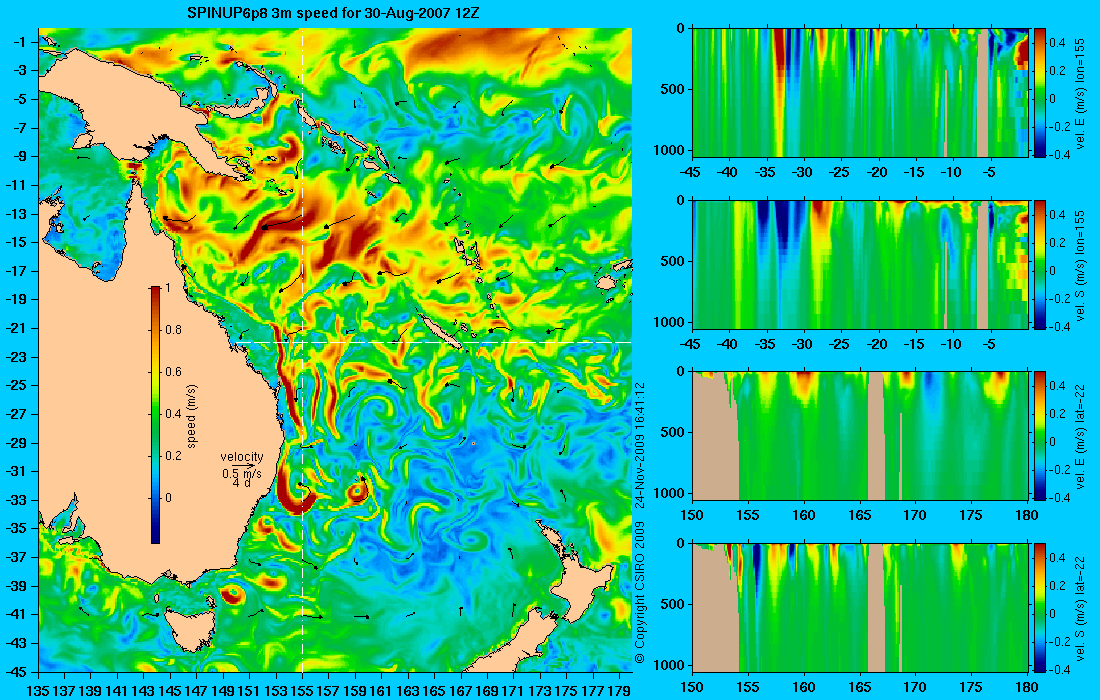Click the ring eddy east of Australia near 159E
Viewport: 1100px width, 700px height.
click(357, 490)
